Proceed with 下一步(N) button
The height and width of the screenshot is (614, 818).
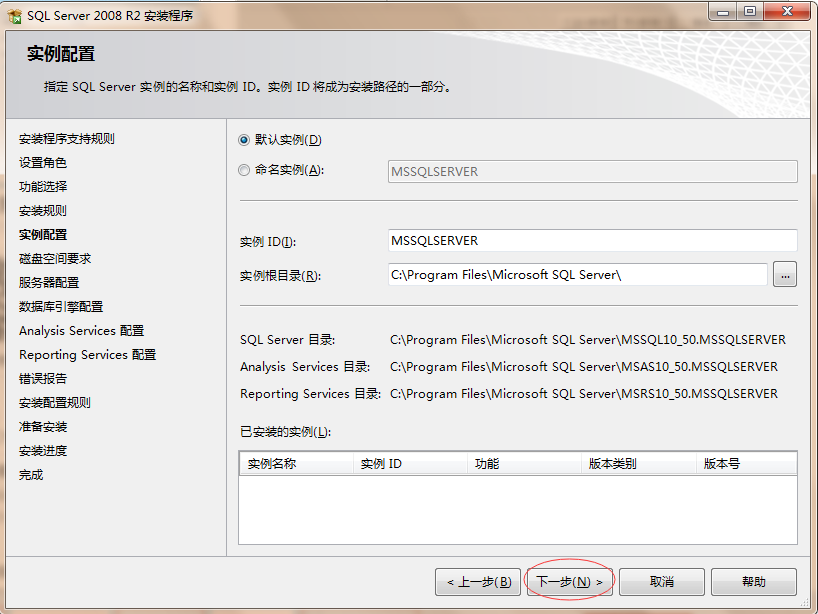click(570, 582)
